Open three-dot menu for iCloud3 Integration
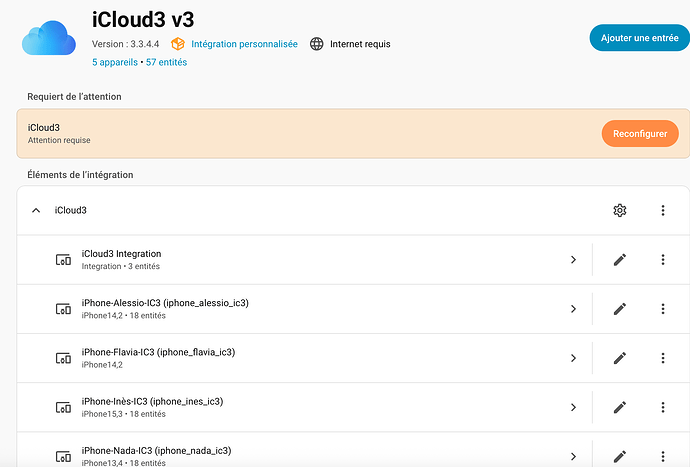 pos(663,260)
